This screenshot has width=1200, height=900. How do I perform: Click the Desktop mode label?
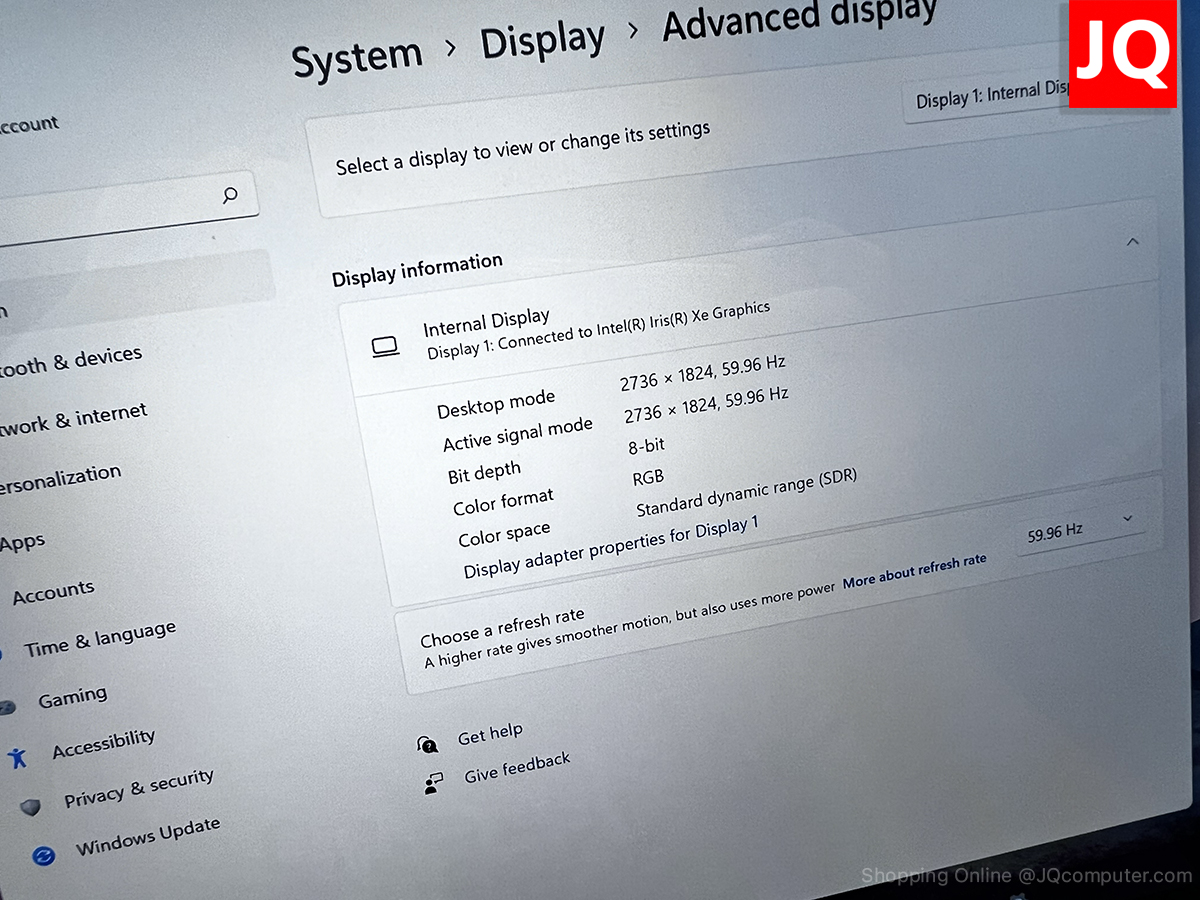(496, 403)
